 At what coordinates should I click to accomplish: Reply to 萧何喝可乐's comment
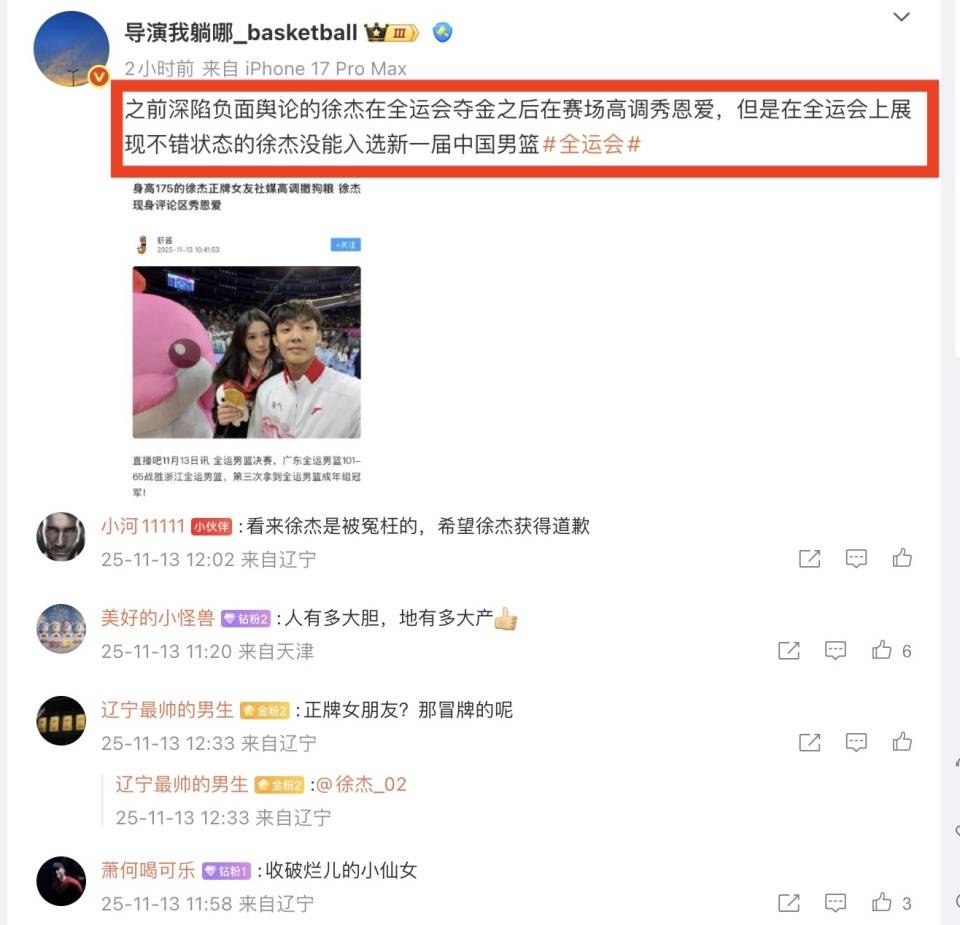point(835,902)
